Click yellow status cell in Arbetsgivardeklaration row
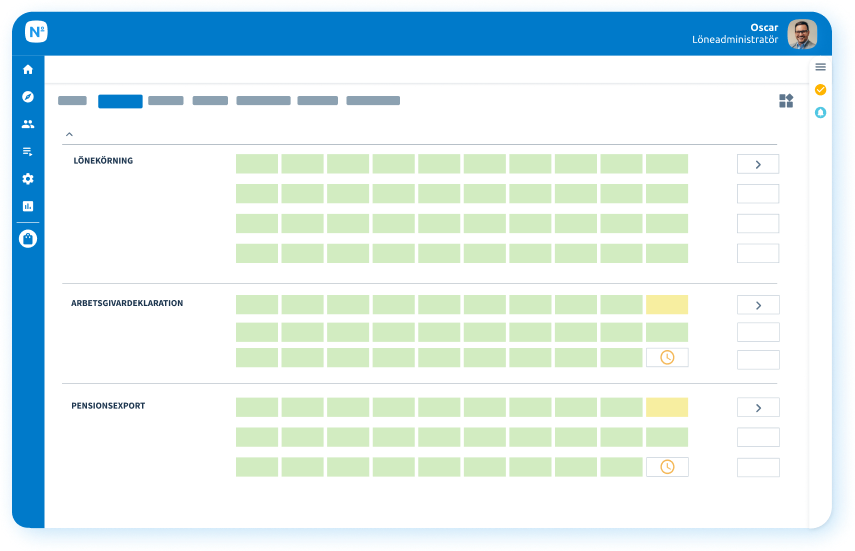The height and width of the screenshot is (551, 855). [667, 304]
